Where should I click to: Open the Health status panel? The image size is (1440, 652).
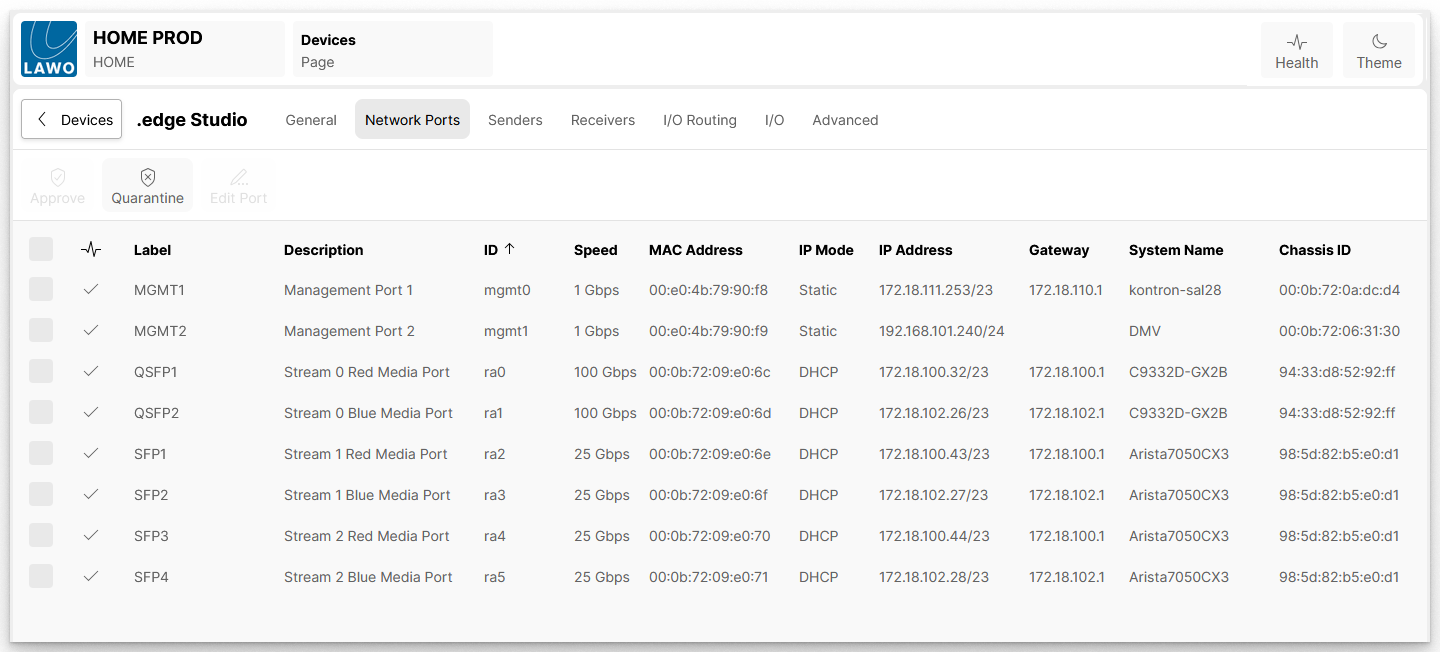click(x=1296, y=50)
